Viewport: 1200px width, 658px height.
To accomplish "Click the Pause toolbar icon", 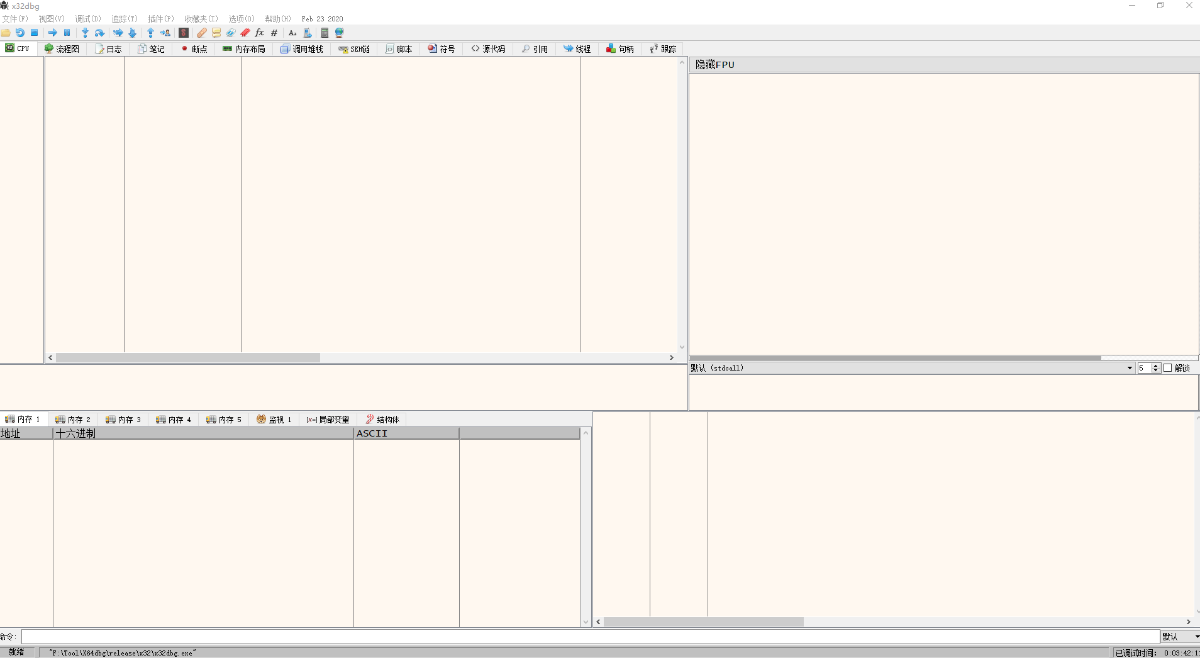I will pyautogui.click(x=67, y=33).
